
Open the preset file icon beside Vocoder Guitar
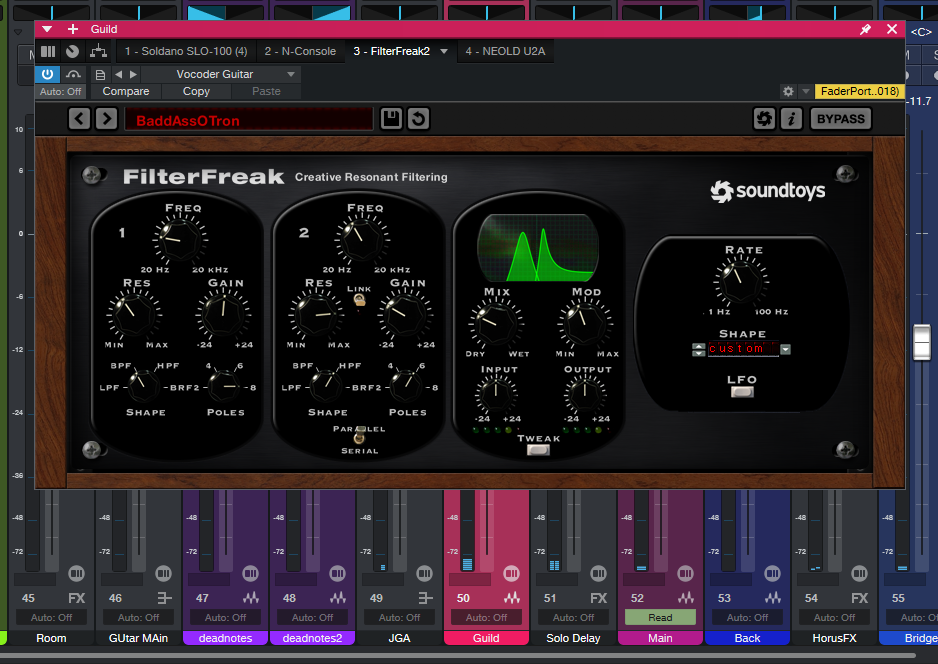pyautogui.click(x=100, y=75)
